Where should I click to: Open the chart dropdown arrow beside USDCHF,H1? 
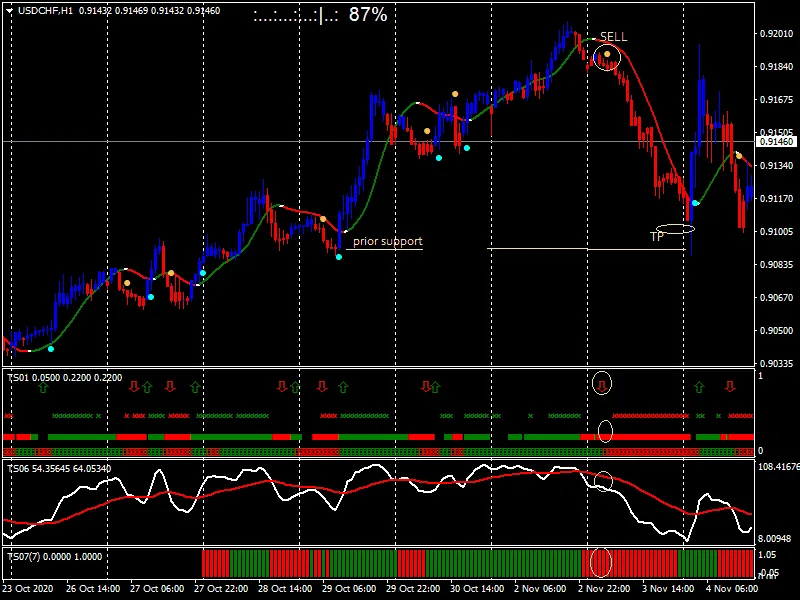pos(8,8)
